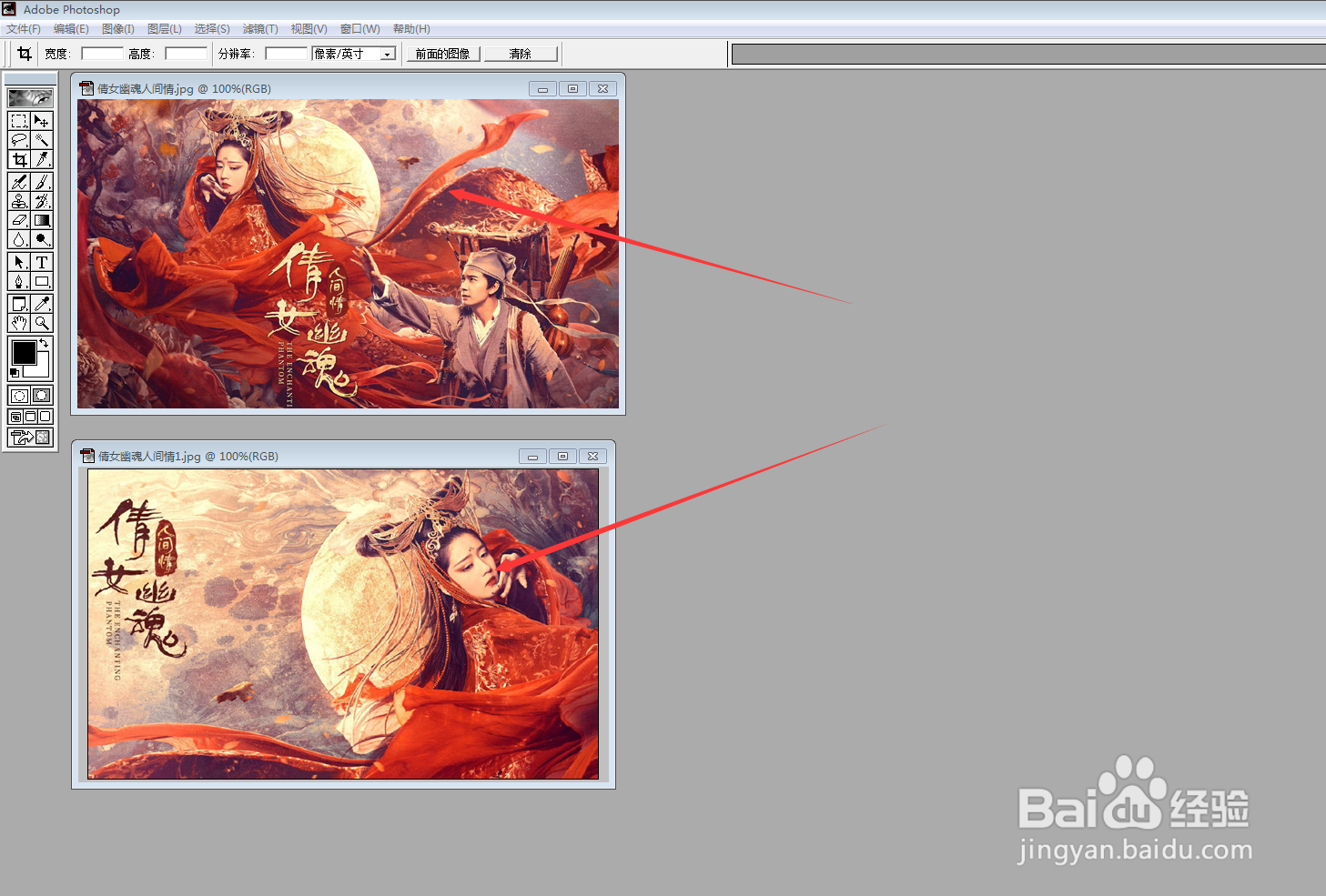Screen dimensions: 1326x896
Task: Select the Rectangle shape tool
Action: (42, 281)
